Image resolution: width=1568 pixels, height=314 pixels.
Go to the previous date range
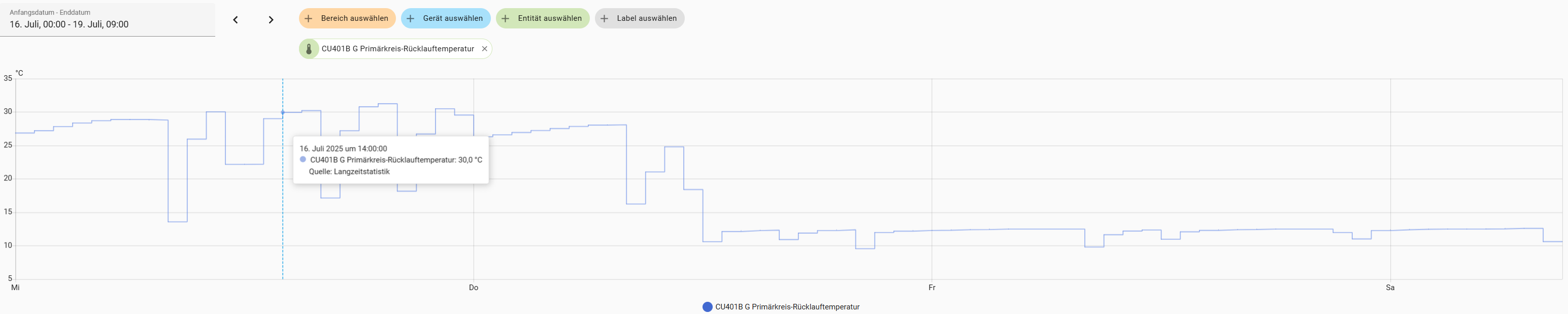tap(236, 20)
